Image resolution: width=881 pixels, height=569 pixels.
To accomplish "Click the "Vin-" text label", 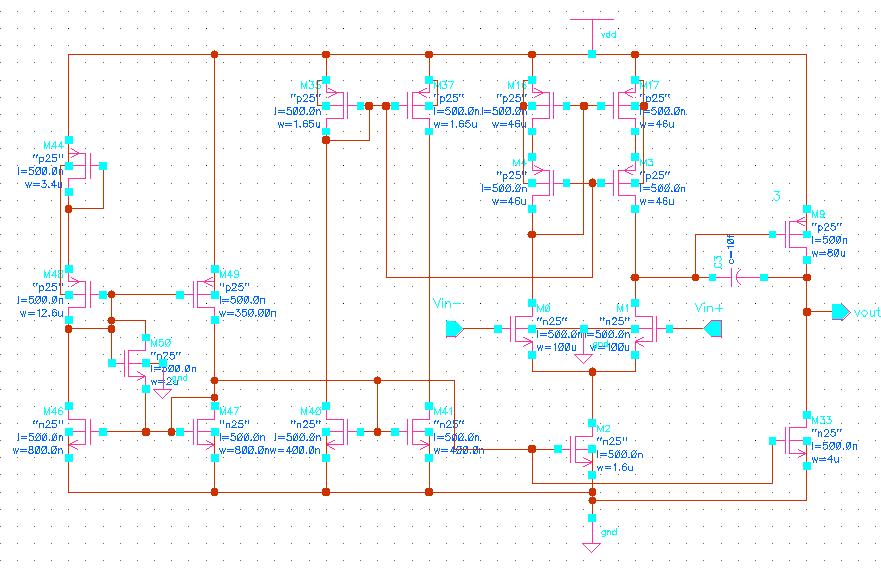I will 447,303.
